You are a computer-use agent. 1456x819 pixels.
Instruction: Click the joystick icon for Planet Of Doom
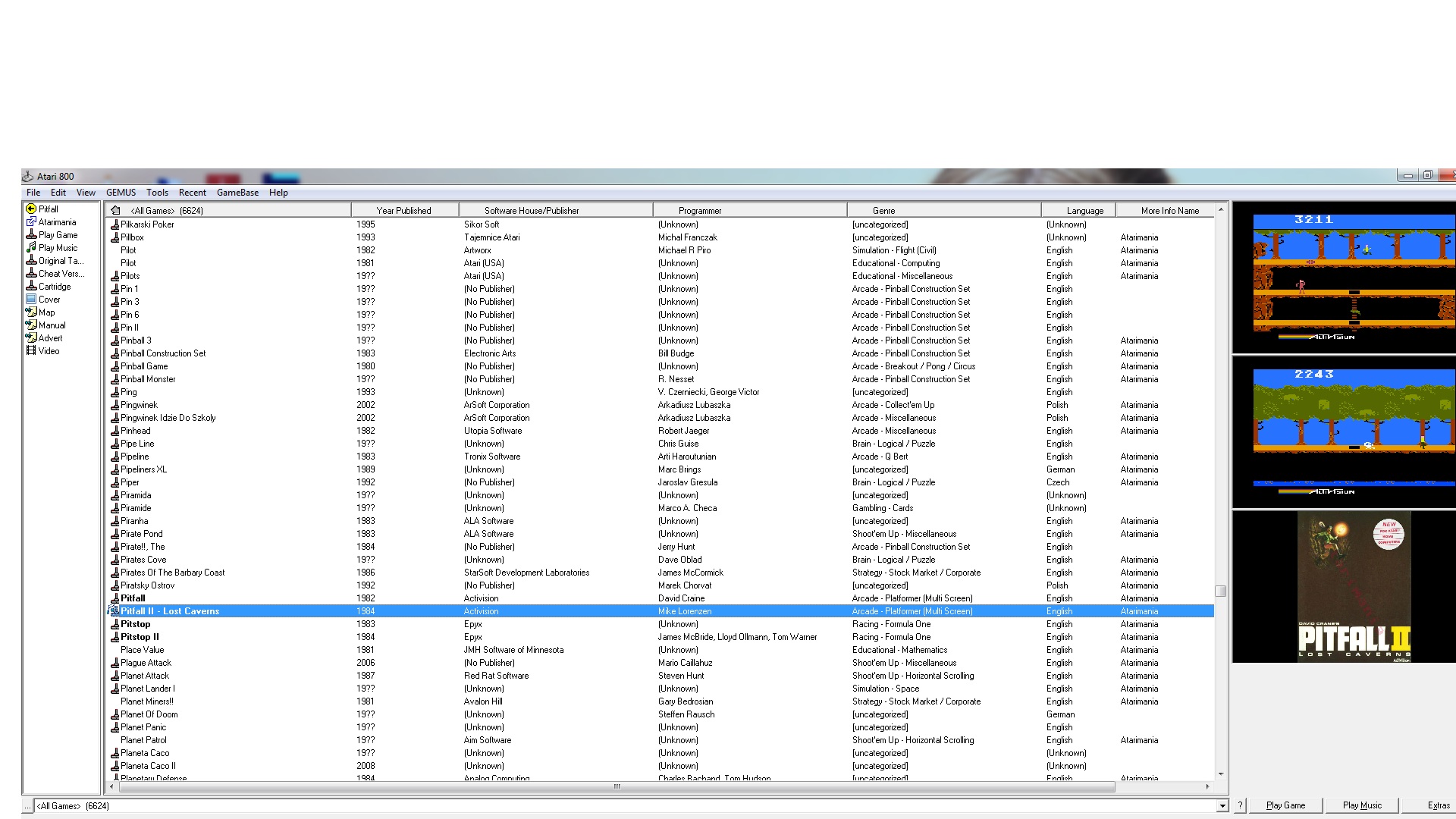[x=115, y=714]
